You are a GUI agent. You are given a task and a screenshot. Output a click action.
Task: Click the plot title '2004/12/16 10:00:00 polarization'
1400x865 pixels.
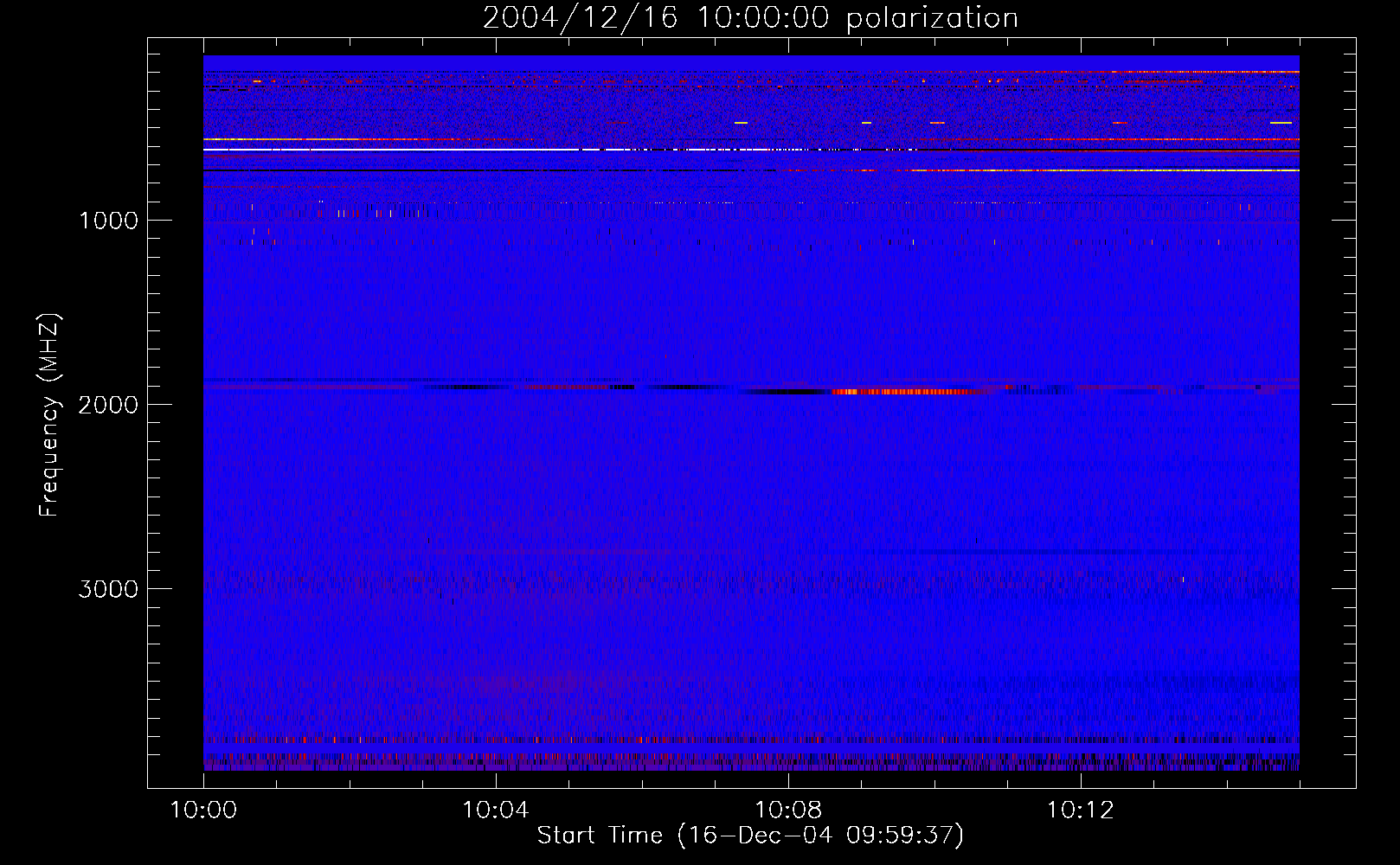tap(750, 18)
